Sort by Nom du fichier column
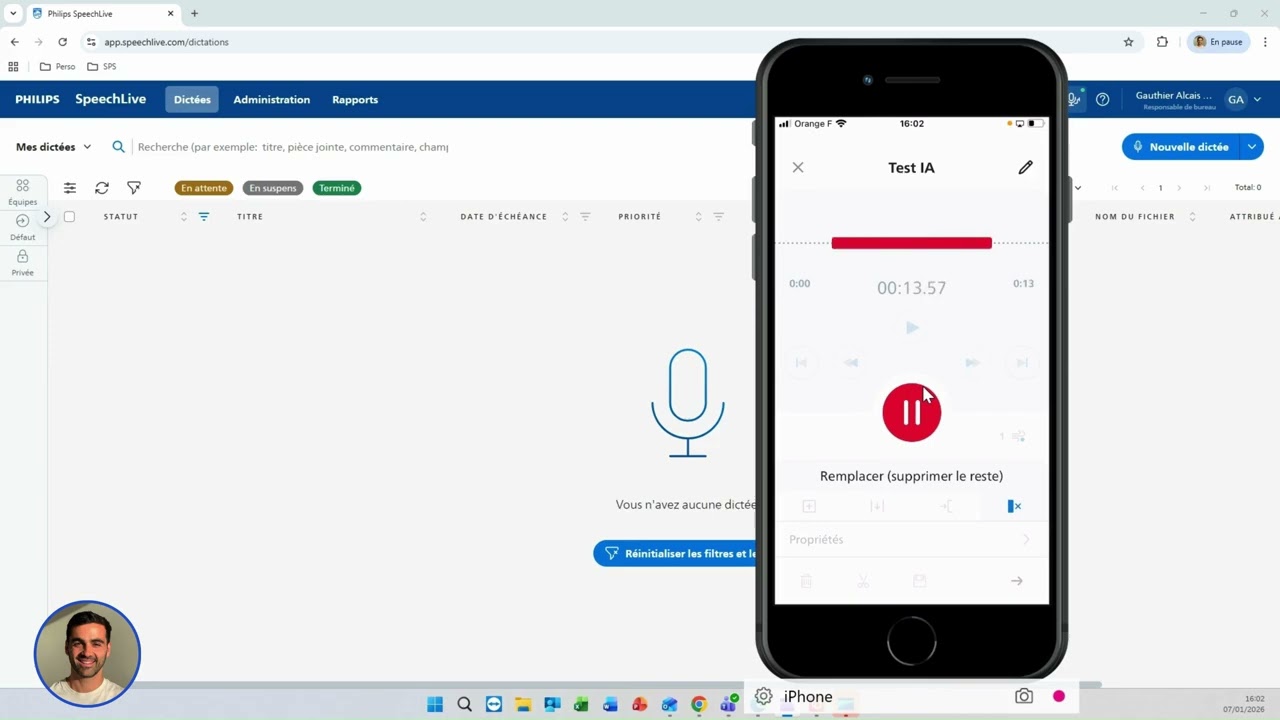The height and width of the screenshot is (720, 1280). click(1192, 217)
